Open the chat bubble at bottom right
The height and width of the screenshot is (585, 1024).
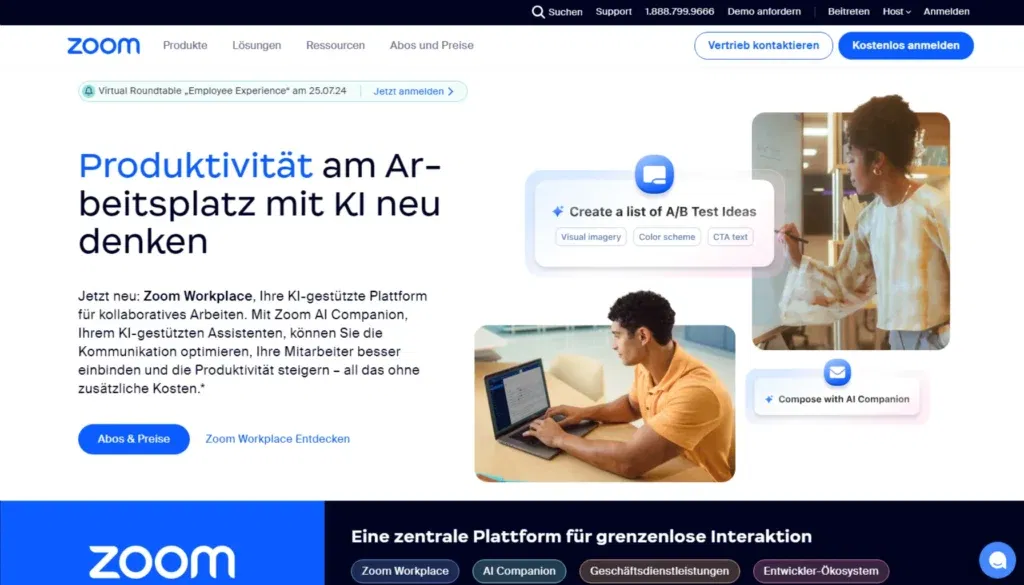click(x=997, y=559)
